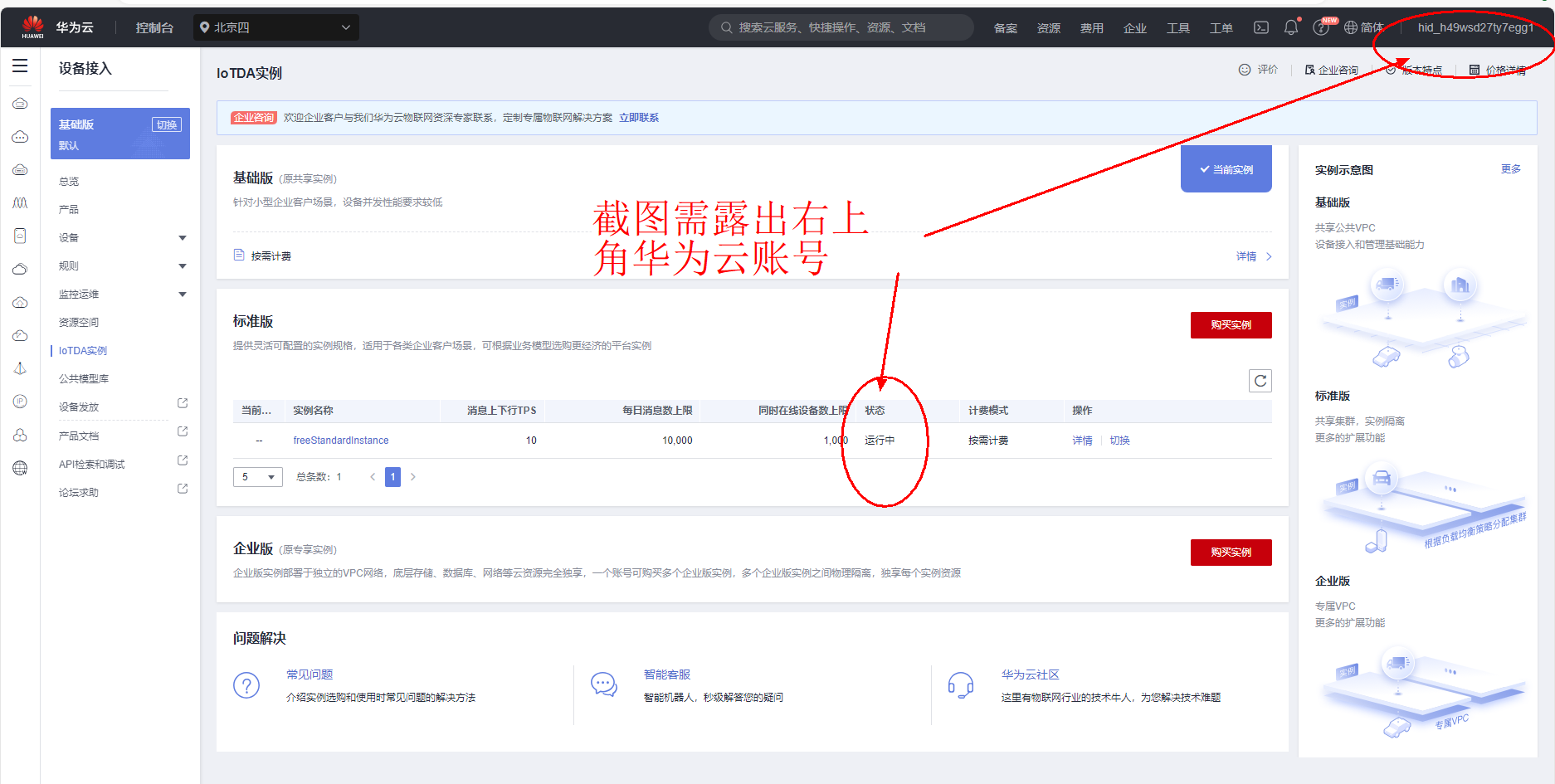
Task: Open the 华为云社区 link
Action: pyautogui.click(x=1031, y=674)
